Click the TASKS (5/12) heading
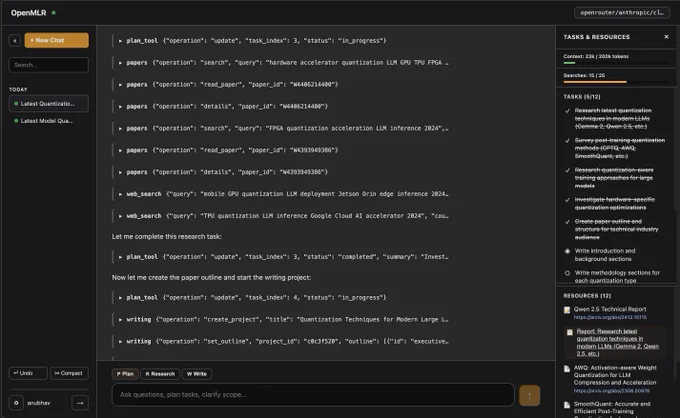The height and width of the screenshot is (418, 680). point(582,97)
